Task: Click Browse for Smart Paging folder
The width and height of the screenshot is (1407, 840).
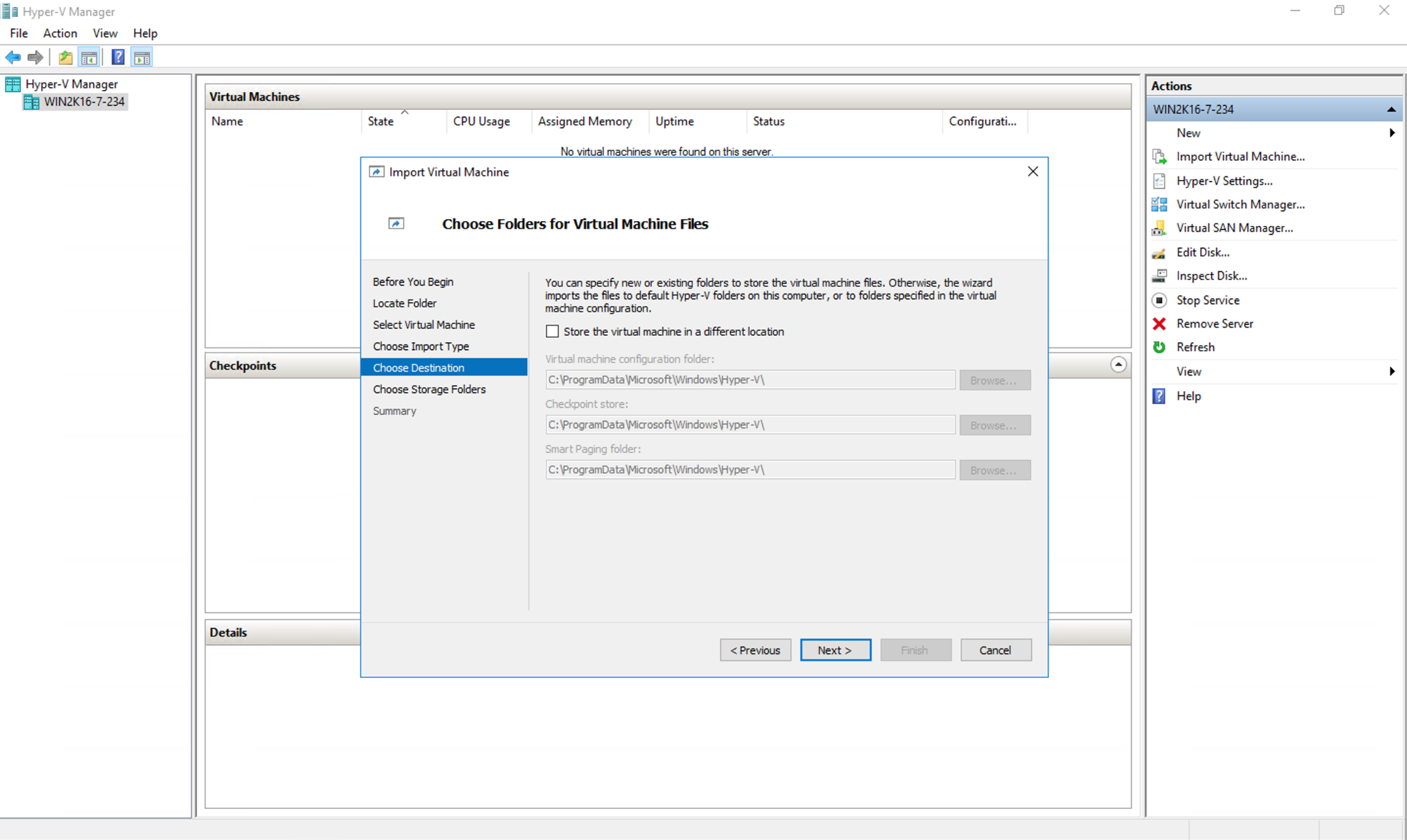Action: [x=995, y=470]
